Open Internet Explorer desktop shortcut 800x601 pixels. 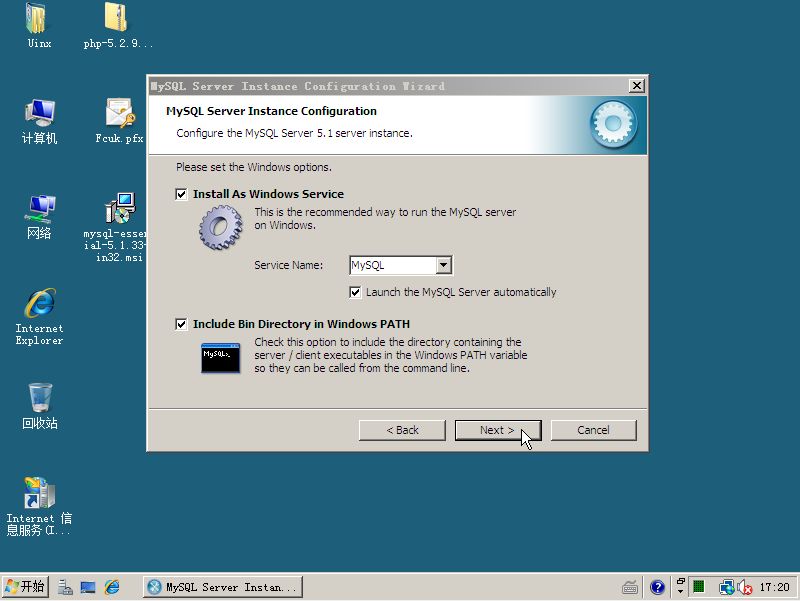[x=39, y=304]
